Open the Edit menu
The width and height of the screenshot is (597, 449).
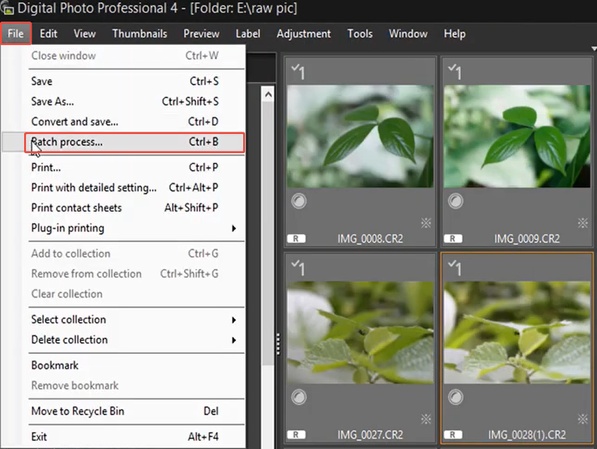(x=48, y=34)
